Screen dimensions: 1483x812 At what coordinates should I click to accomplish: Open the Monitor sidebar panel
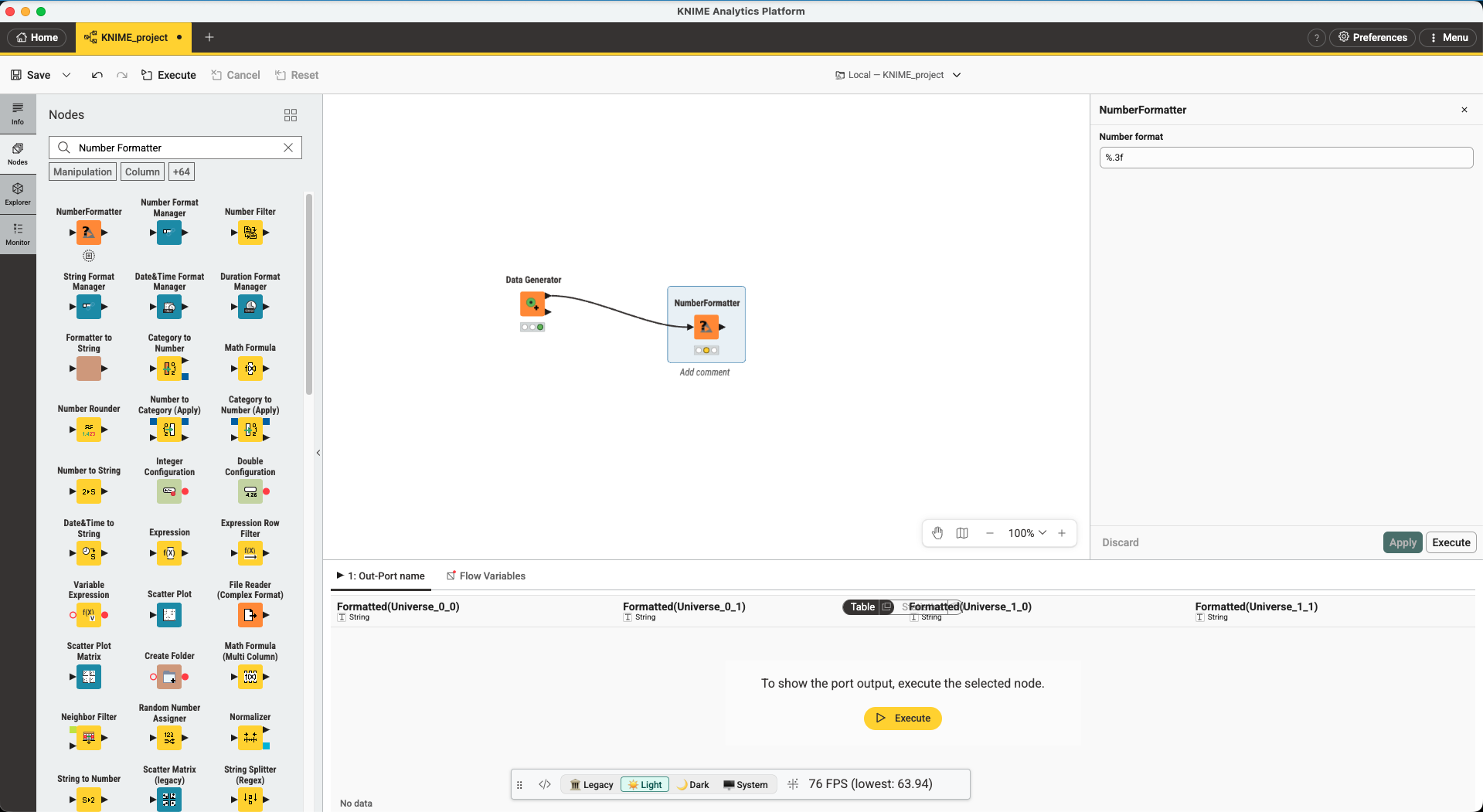(x=18, y=233)
